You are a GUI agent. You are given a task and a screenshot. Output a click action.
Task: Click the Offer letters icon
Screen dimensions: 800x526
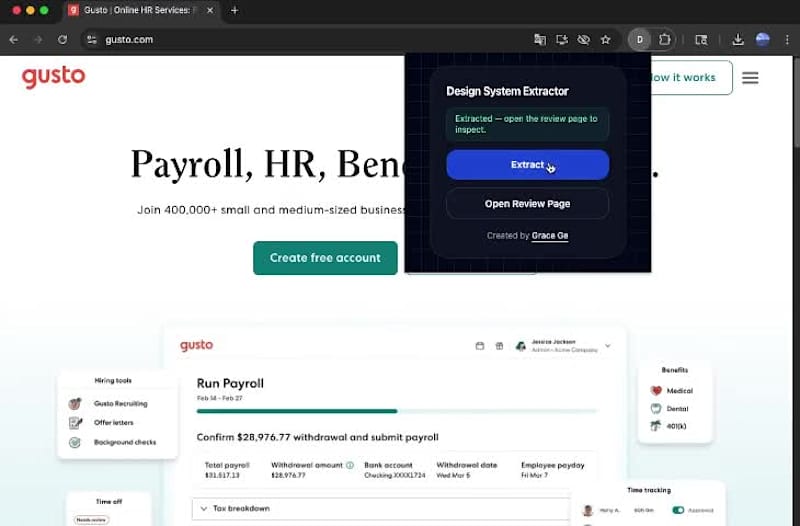click(x=75, y=423)
